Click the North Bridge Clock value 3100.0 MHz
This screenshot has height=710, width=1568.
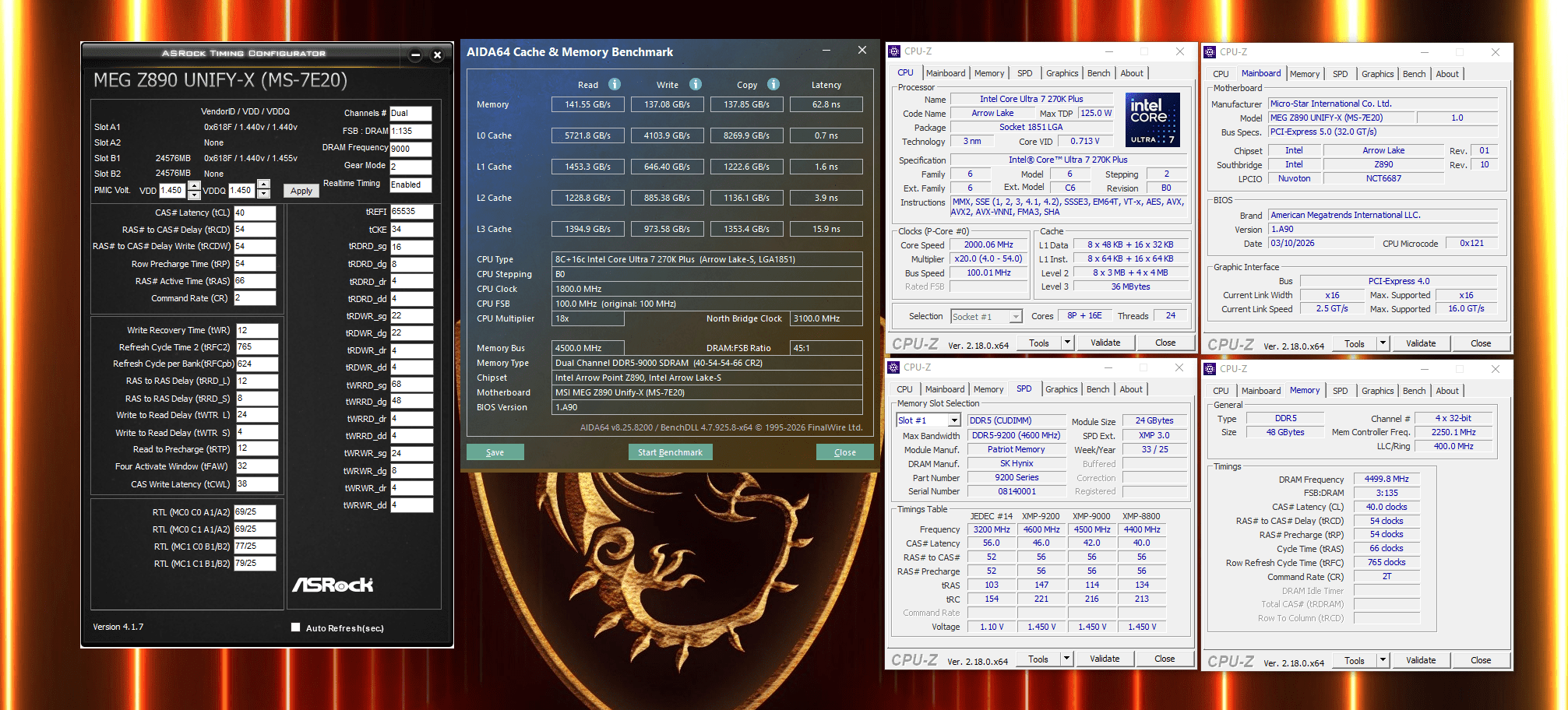tap(826, 318)
